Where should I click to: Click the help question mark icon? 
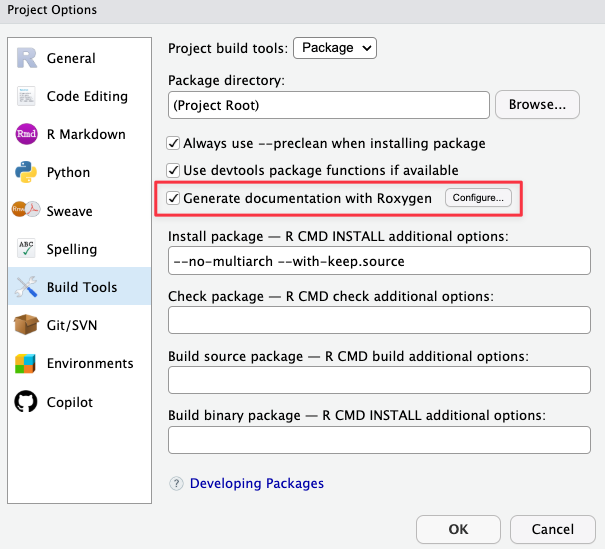(177, 484)
